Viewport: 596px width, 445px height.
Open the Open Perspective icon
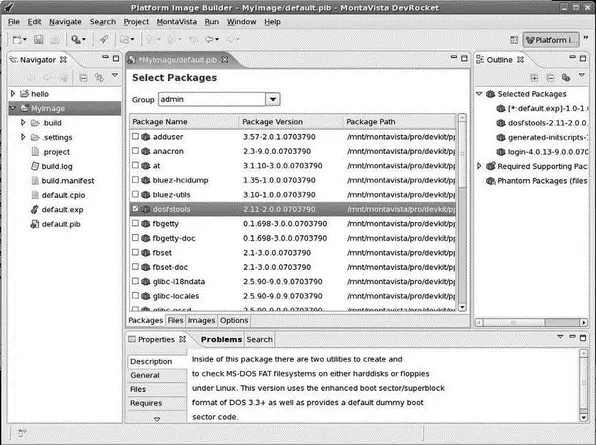[514, 40]
